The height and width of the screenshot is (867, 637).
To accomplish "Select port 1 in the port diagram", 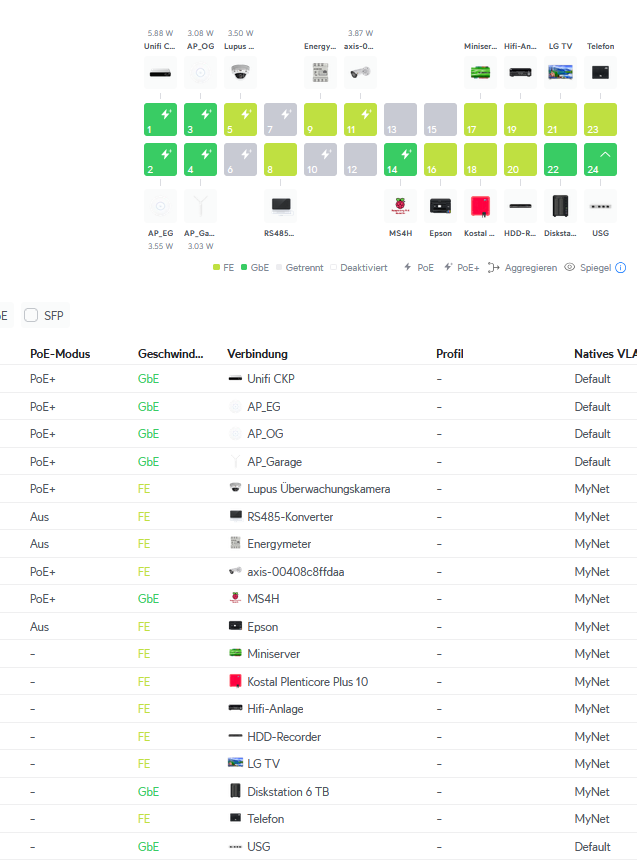I will coord(160,119).
